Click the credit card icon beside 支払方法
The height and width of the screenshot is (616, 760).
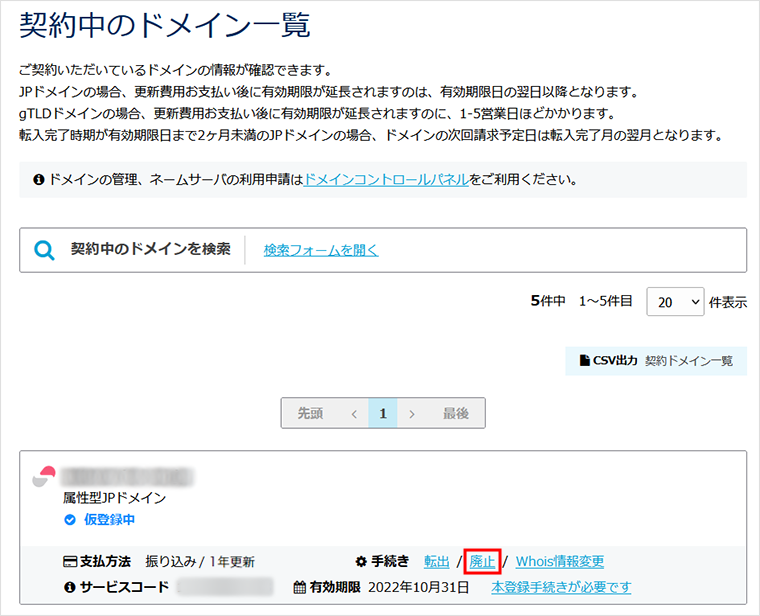70,562
